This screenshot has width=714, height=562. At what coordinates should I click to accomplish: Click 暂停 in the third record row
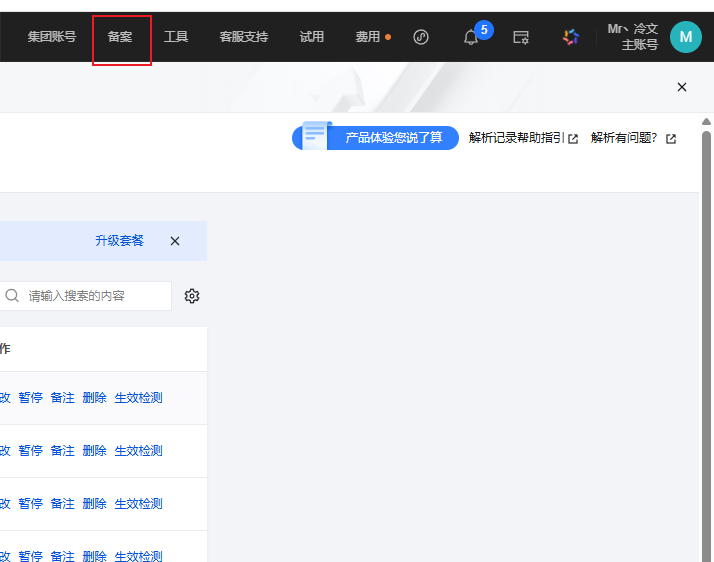[31, 503]
